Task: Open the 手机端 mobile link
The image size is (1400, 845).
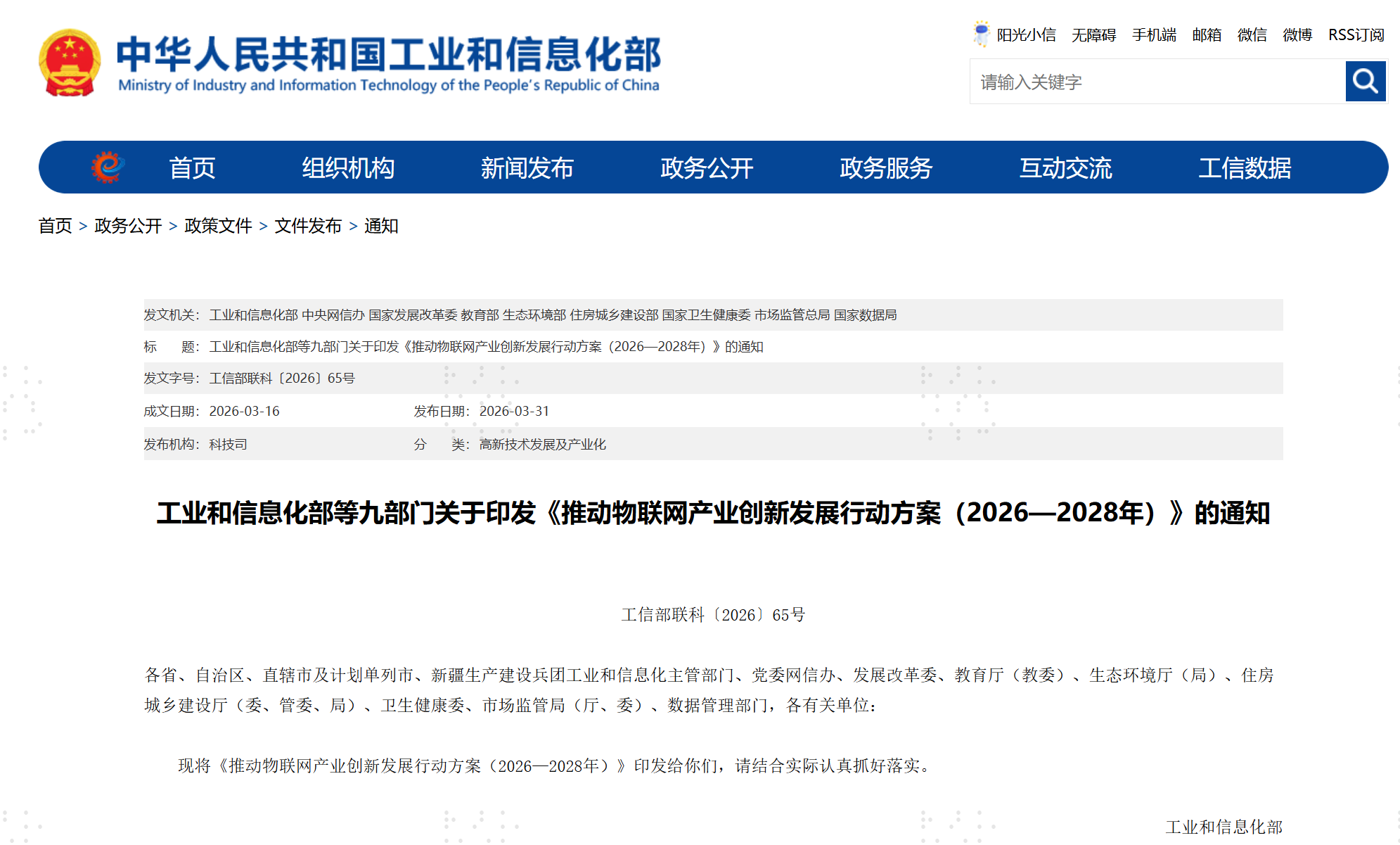Action: tap(1154, 35)
